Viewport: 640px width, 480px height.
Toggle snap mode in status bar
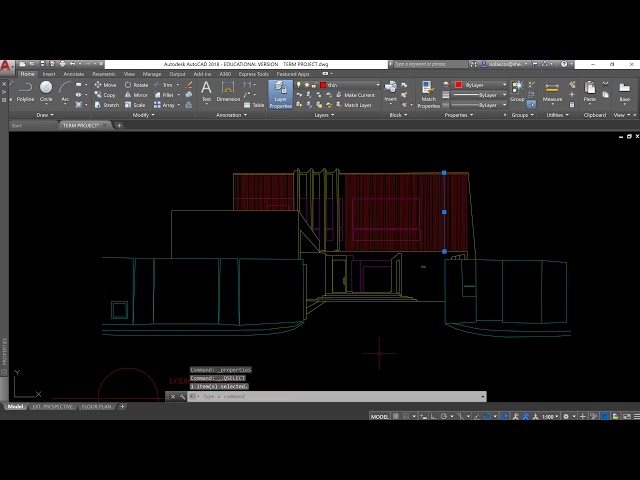[406, 416]
